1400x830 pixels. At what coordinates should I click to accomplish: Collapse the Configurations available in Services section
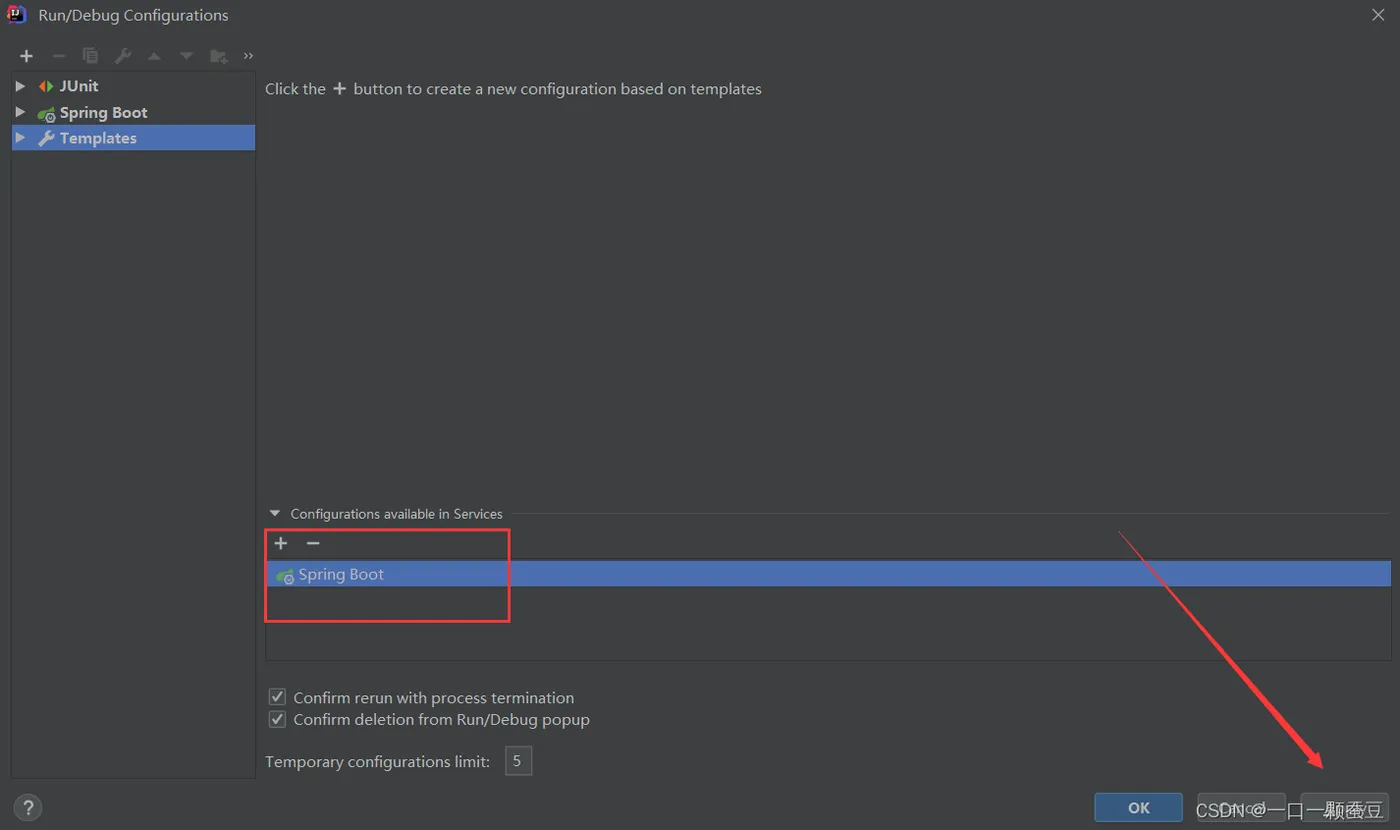[x=275, y=513]
